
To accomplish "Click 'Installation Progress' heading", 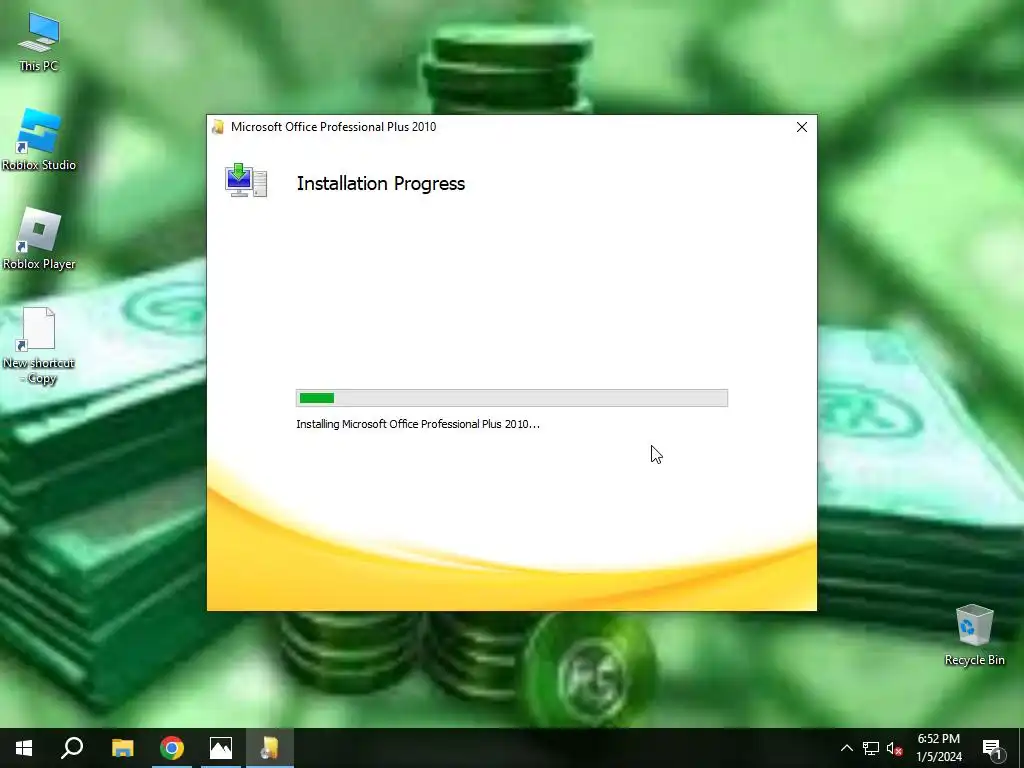I will [381, 184].
